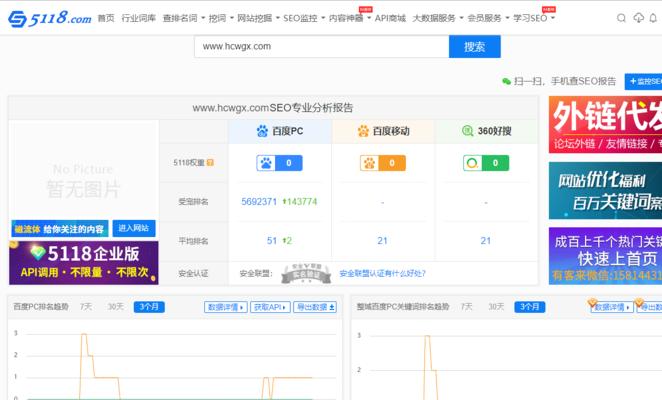Screen dimensions: 662x400
Task: Expand the 学习SEO dropdown menu
Action: coord(534,18)
